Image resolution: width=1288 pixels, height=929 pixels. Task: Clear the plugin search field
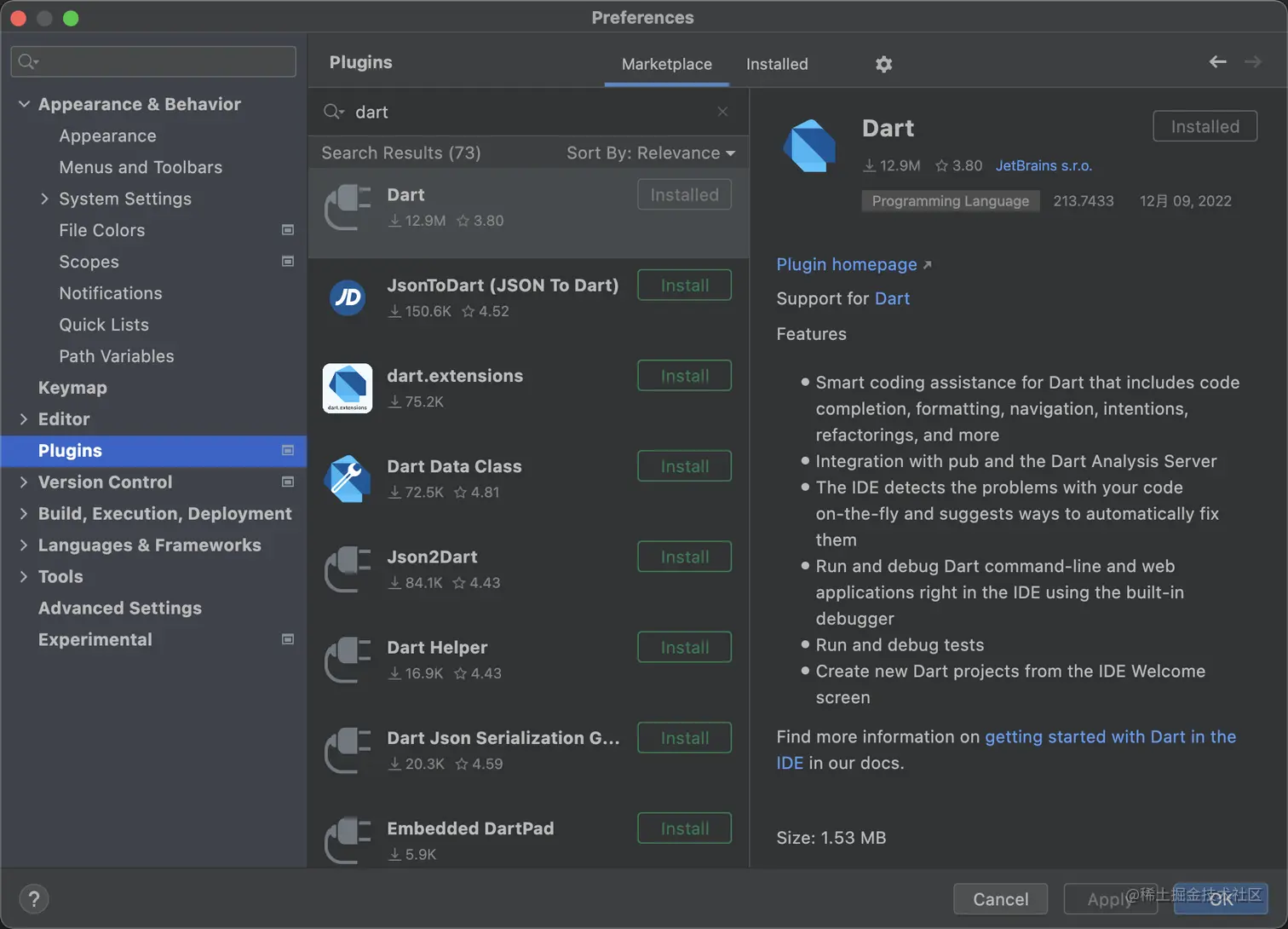coord(722,112)
